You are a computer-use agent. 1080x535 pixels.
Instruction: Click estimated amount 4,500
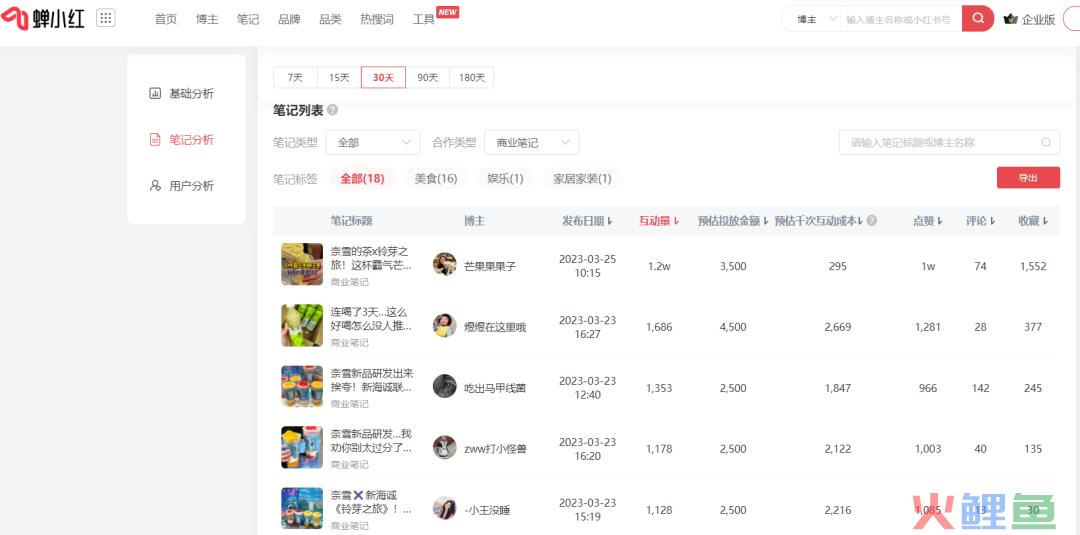tap(733, 327)
